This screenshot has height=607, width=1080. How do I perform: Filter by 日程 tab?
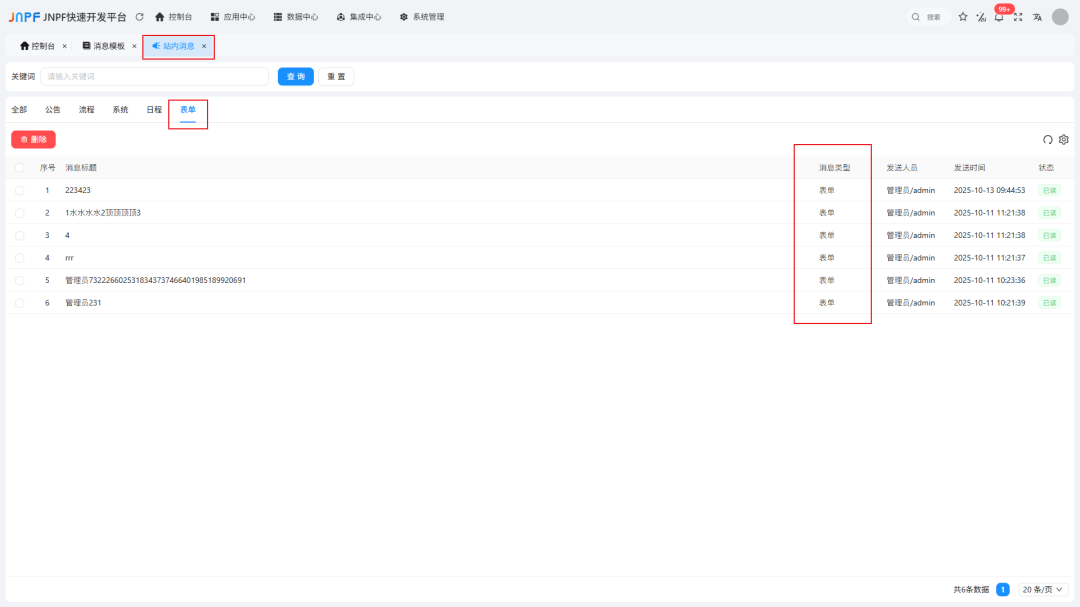pyautogui.click(x=154, y=110)
